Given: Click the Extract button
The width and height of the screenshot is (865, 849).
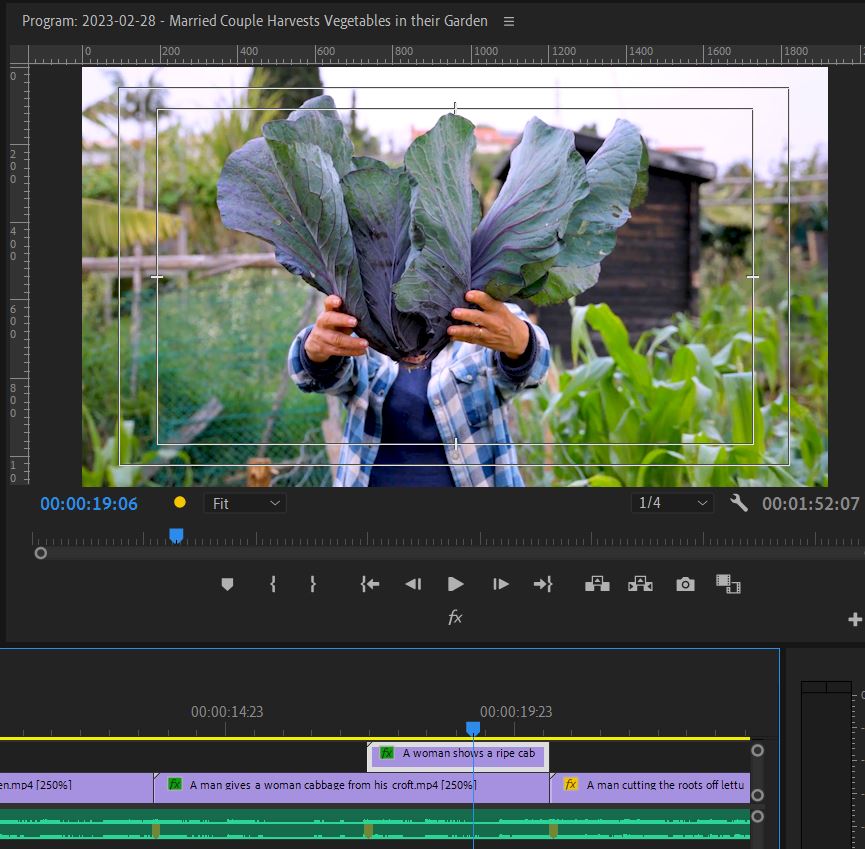Looking at the screenshot, I should click(640, 584).
